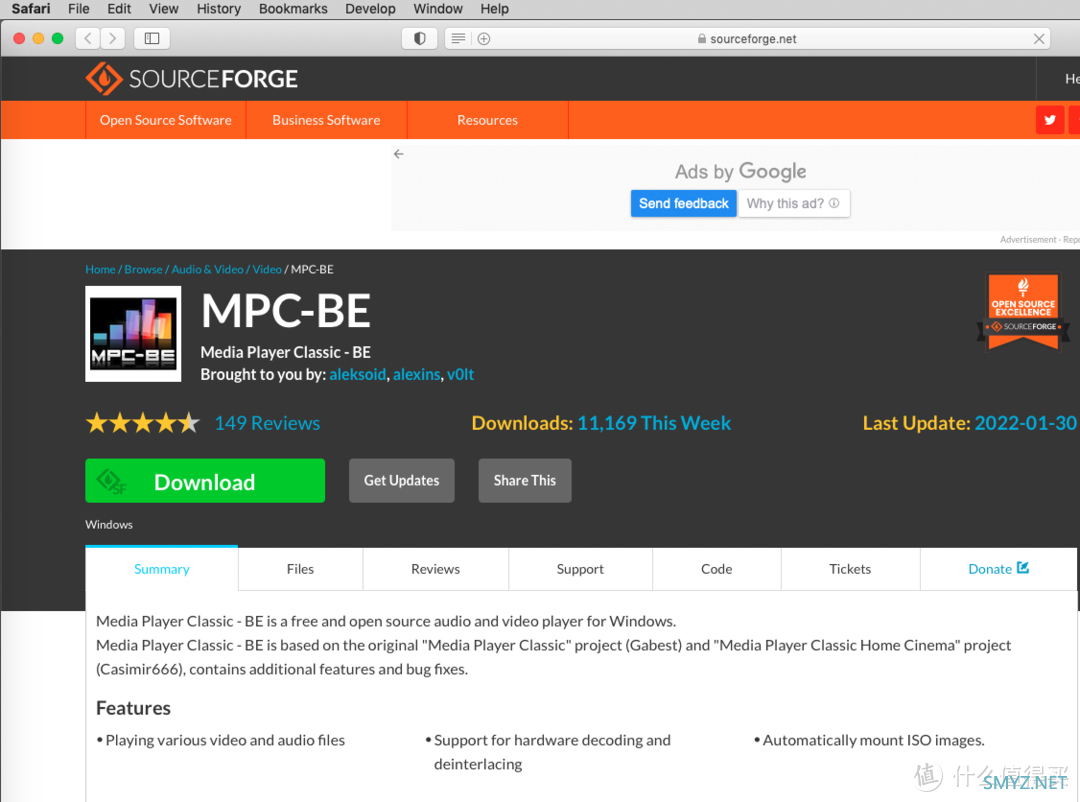Image resolution: width=1080 pixels, height=802 pixels.
Task: Open the 149 Reviews link
Action: point(267,423)
